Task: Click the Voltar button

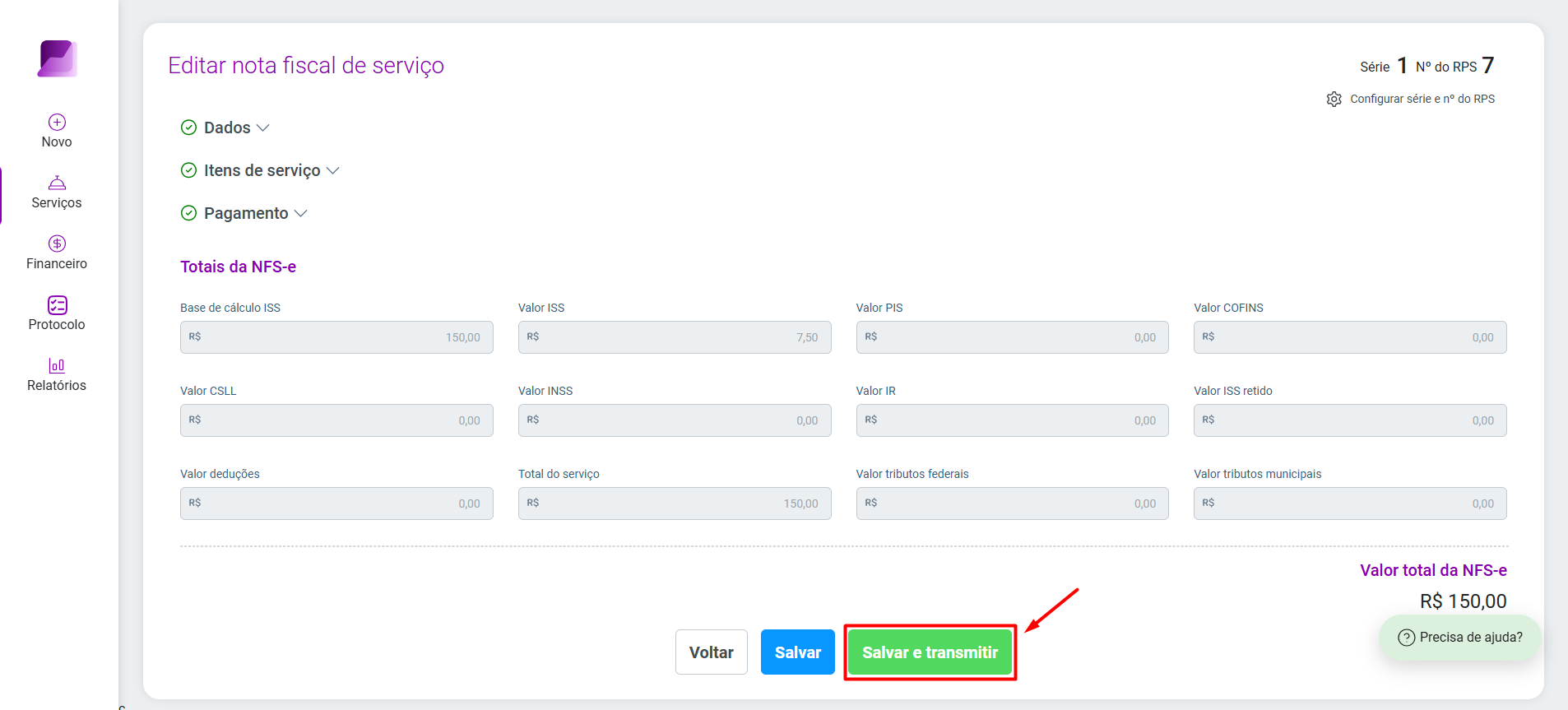Action: 712,652
